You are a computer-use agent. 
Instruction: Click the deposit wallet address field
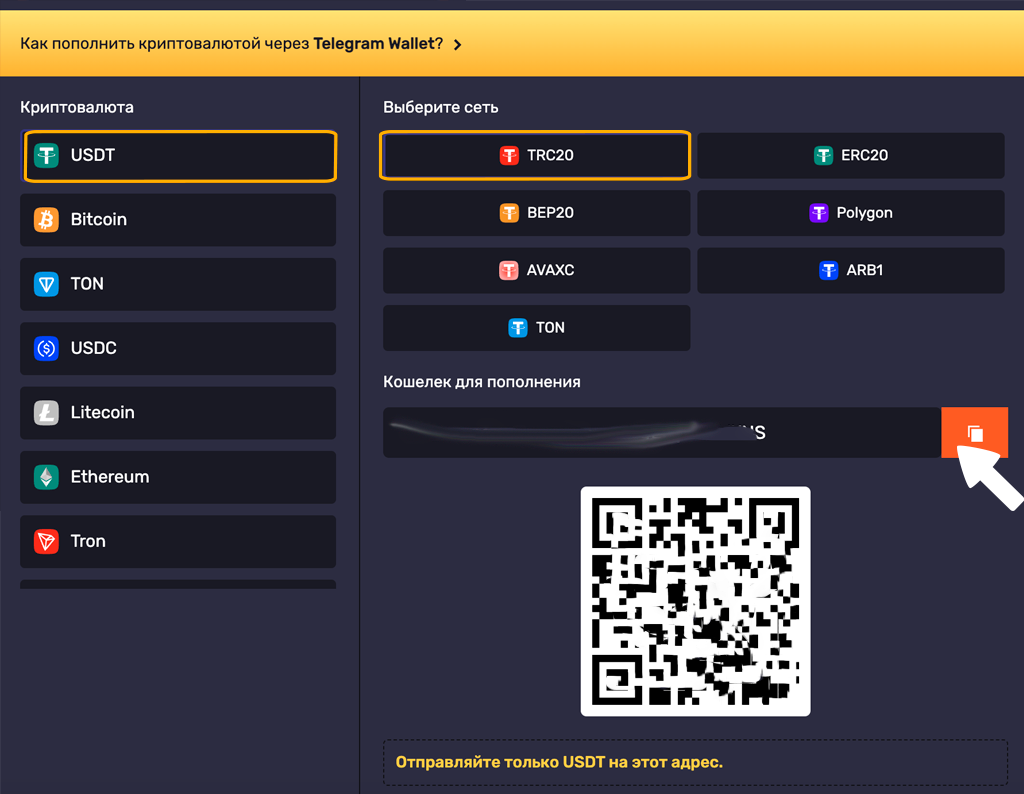(x=662, y=432)
